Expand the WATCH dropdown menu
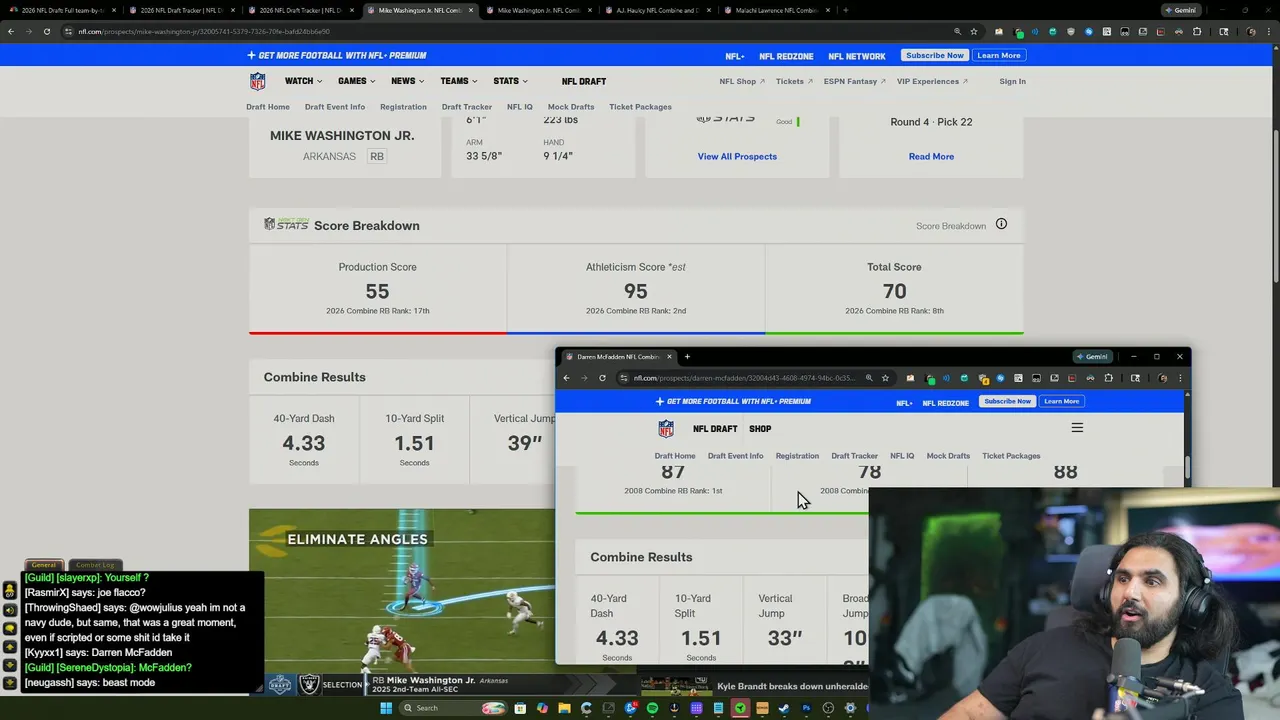Image resolution: width=1280 pixels, height=720 pixels. coord(303,81)
